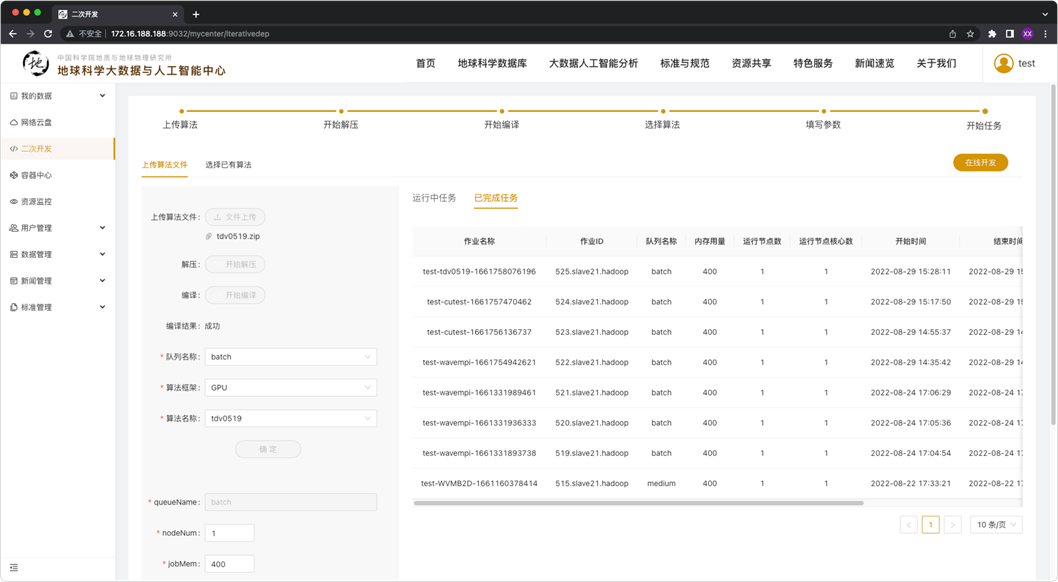Collapse sidebar using bottom-left menu icon
The height and width of the screenshot is (582, 1058).
(x=14, y=567)
